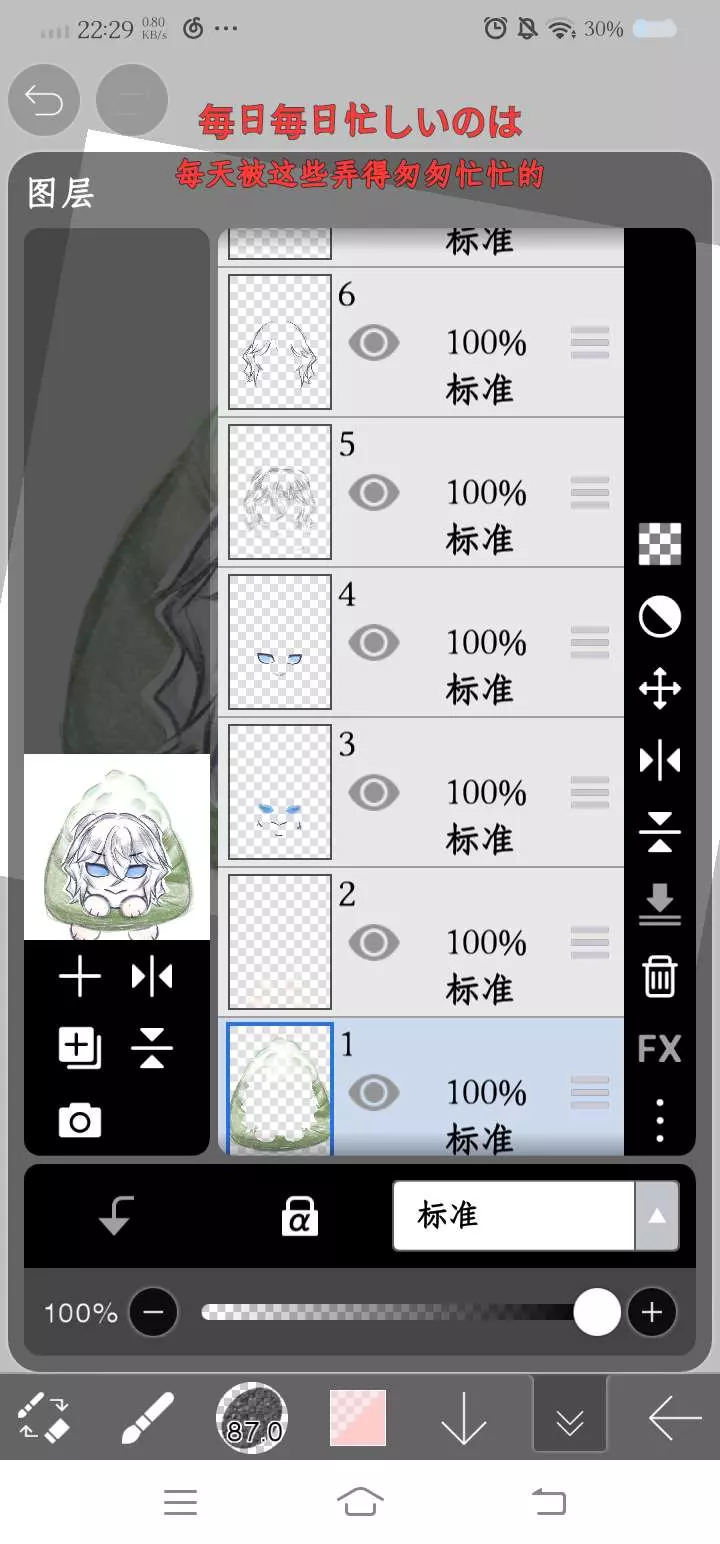Click the opacity slider handle
The height and width of the screenshot is (1544, 720).
coord(597,1312)
